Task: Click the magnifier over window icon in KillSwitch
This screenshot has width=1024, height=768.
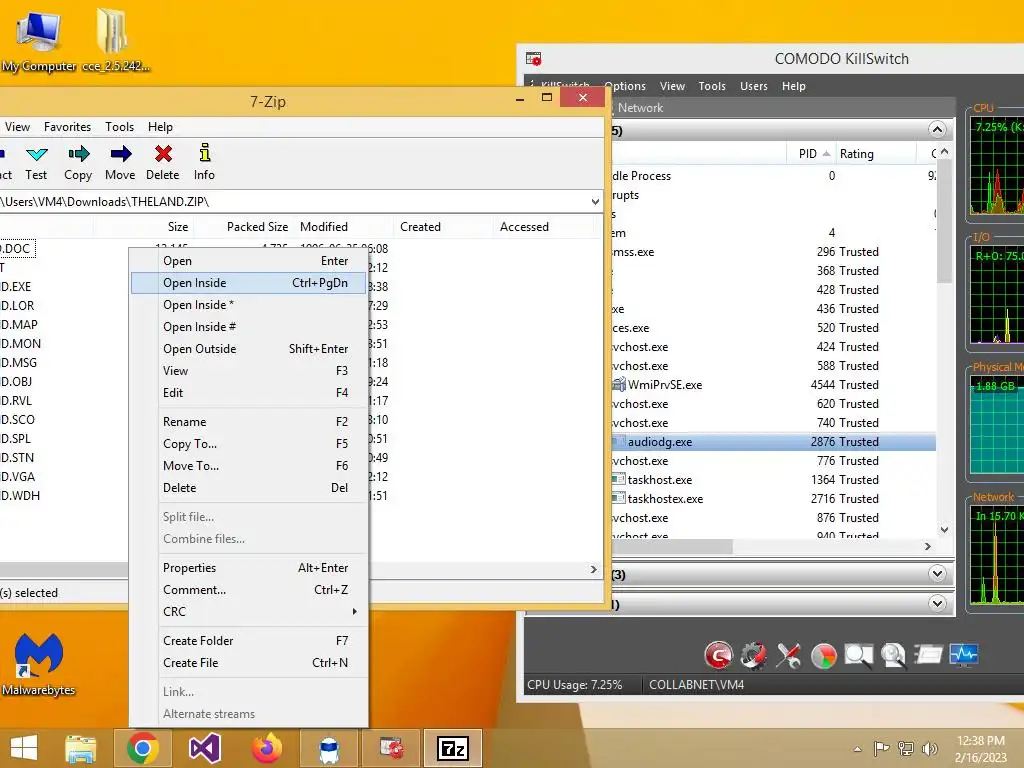Action: 858,655
